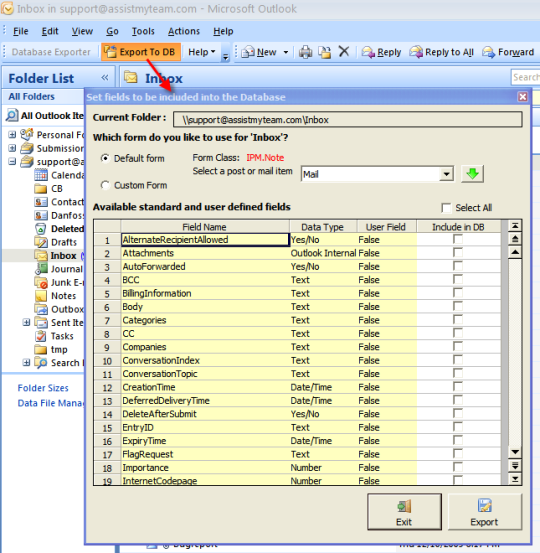Click the All Outlook Items search icon
Viewport: 540px width, 553px height.
click(x=12, y=115)
